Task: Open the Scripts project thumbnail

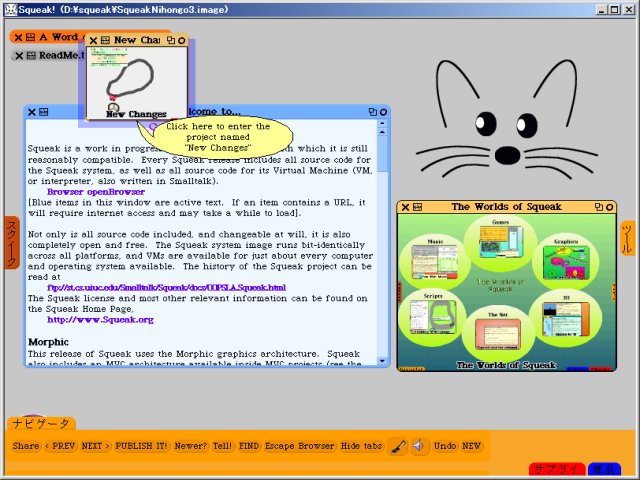Action: (433, 317)
